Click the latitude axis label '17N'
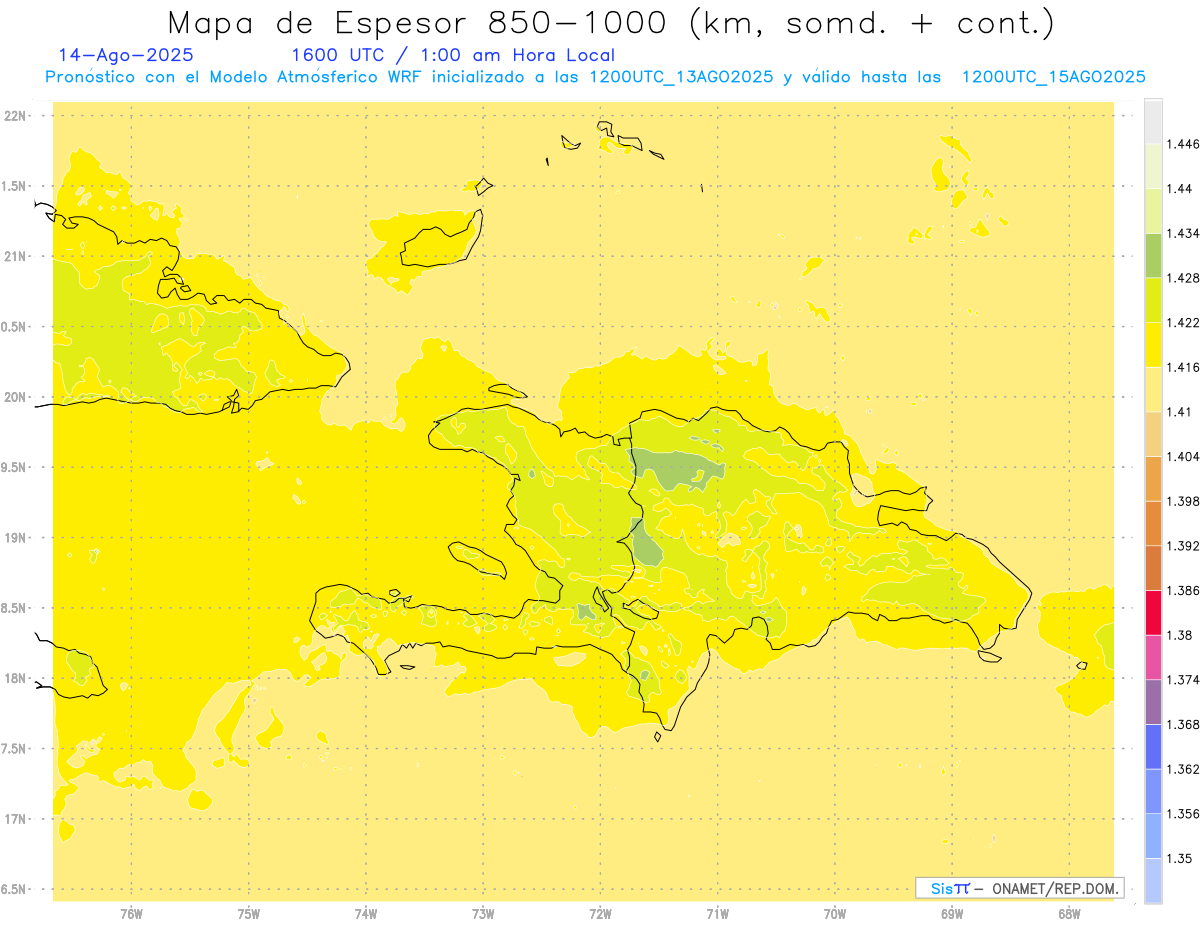This screenshot has height=927, width=1200. pyautogui.click(x=15, y=819)
